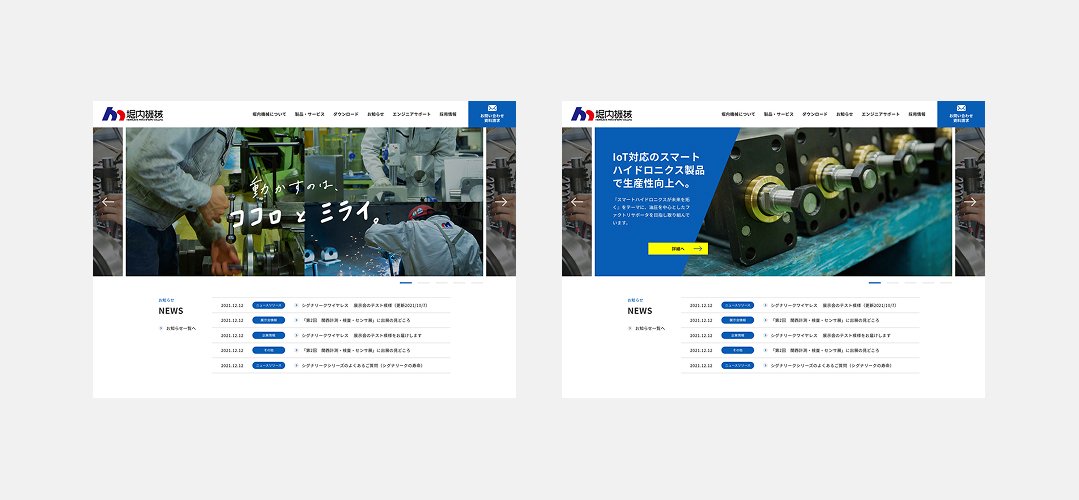This screenshot has width=1079, height=500.
Task: Open 製品・サービス menu on the IoT slide page
Action: pyautogui.click(x=778, y=114)
